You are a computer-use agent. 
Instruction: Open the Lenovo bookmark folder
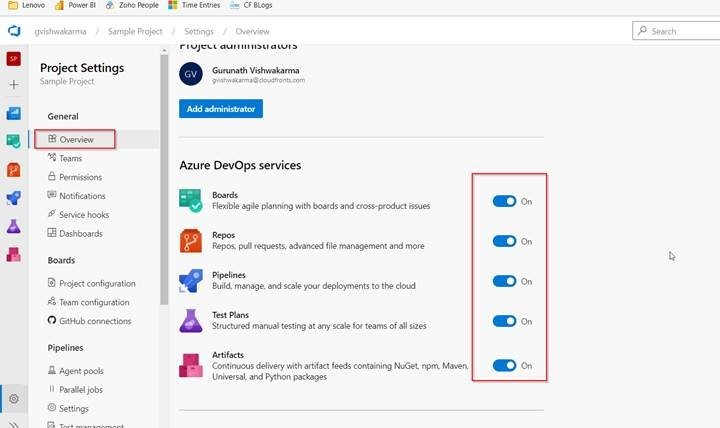coord(27,5)
